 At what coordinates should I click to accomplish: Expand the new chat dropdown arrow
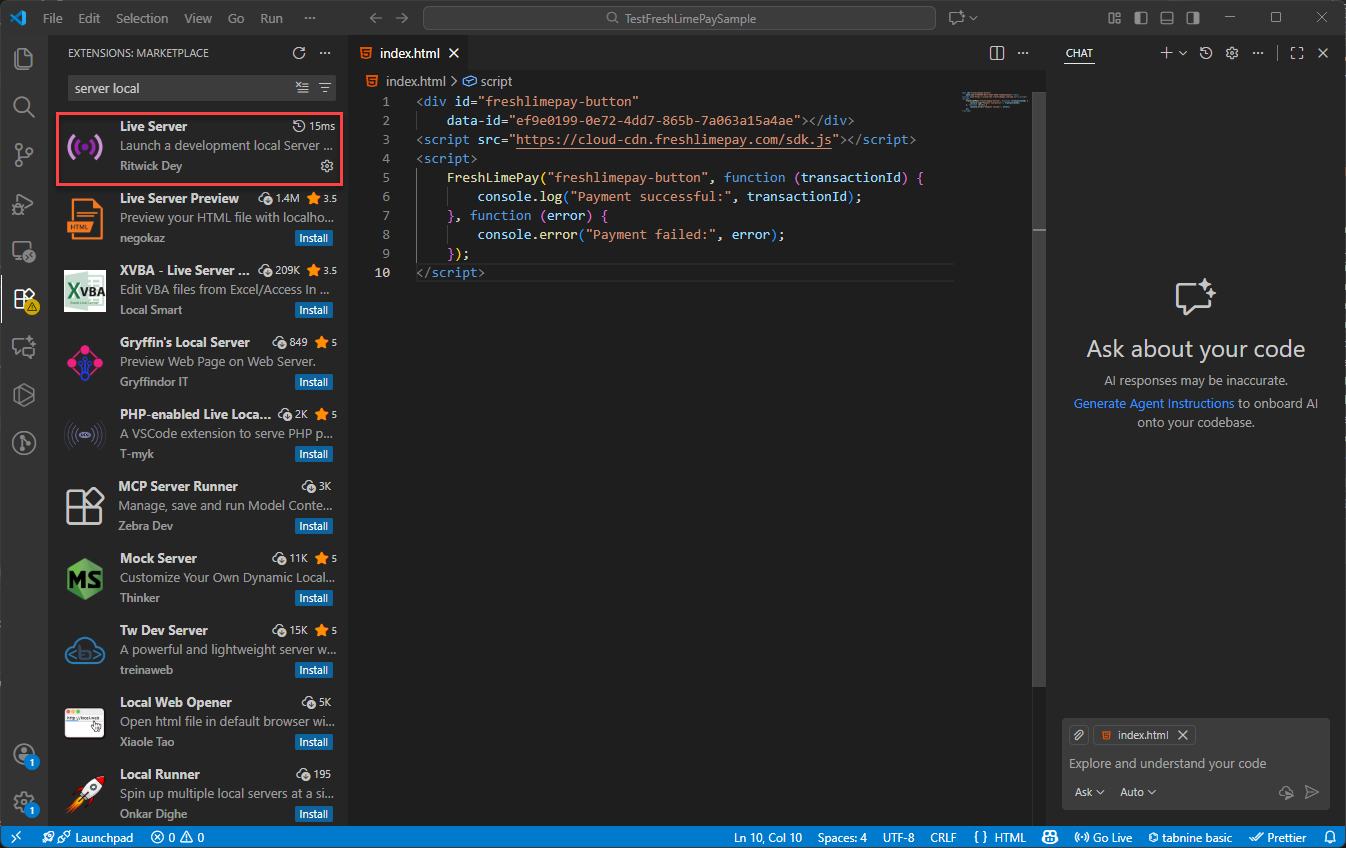(x=1183, y=53)
